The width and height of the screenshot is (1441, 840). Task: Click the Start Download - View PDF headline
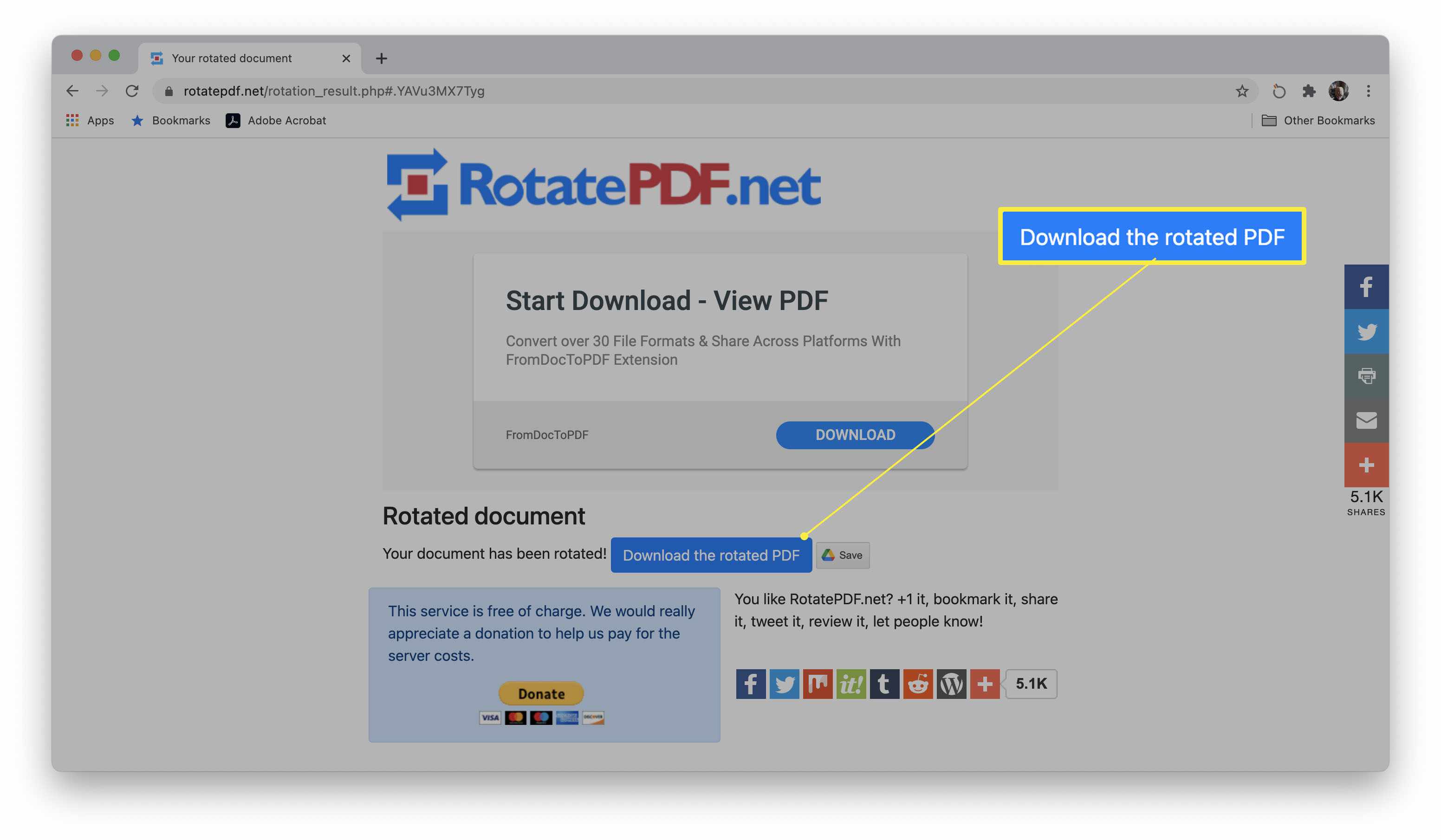667,301
